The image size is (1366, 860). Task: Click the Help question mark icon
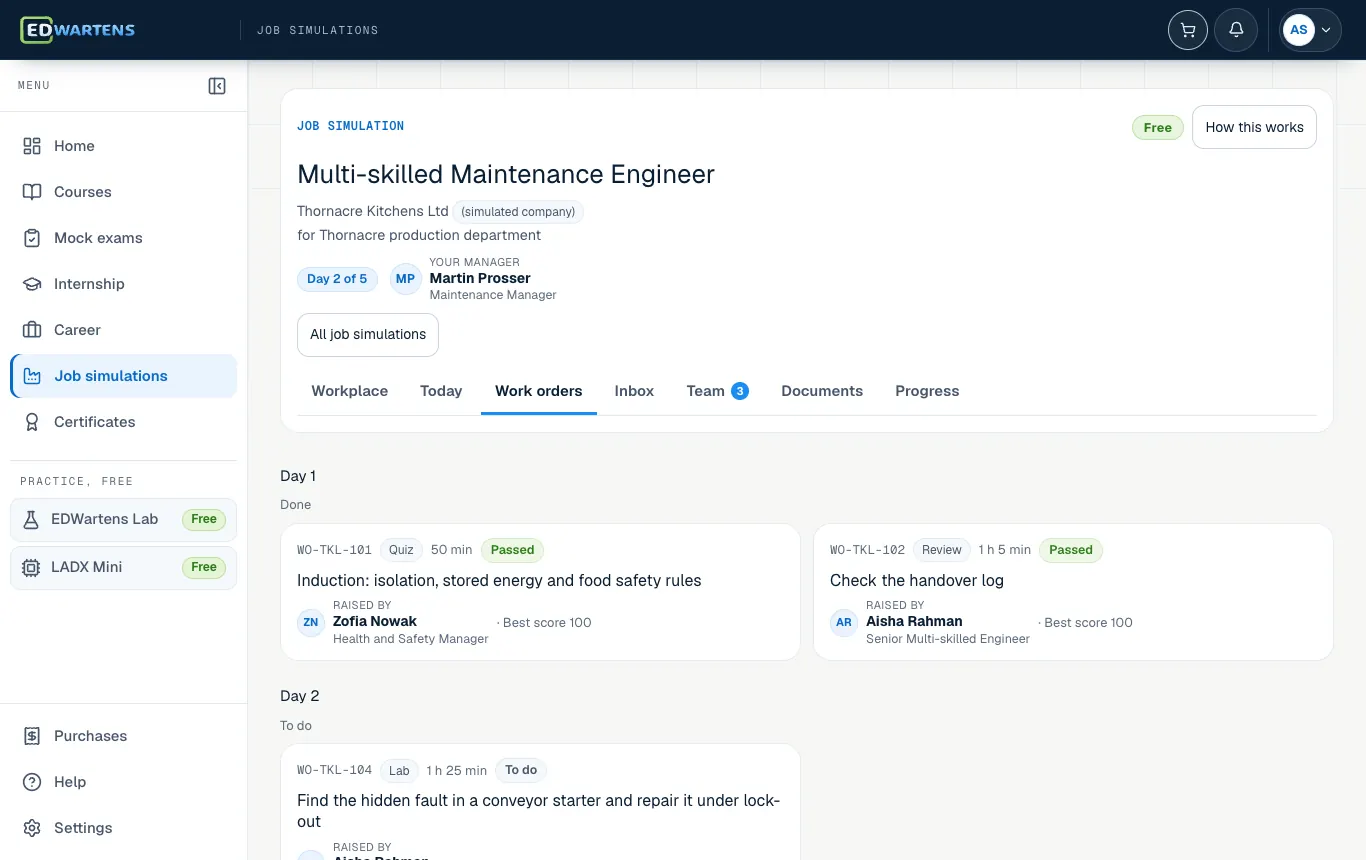32,782
